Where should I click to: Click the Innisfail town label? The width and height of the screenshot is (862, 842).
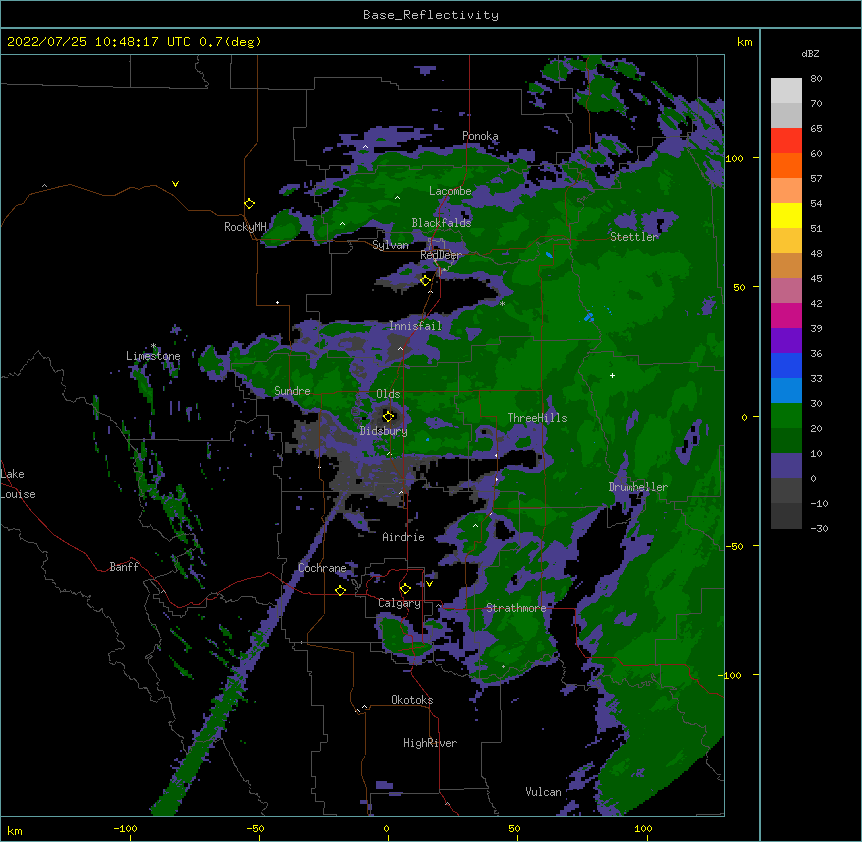[415, 326]
